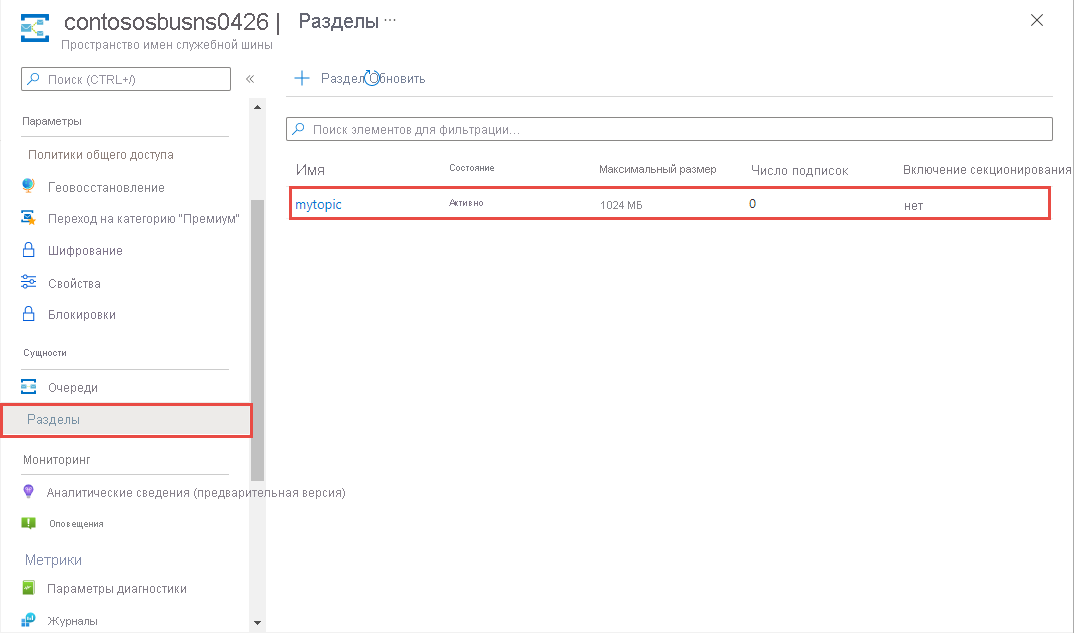Open Блокировки page
The width and height of the screenshot is (1074, 633).
pyautogui.click(x=82, y=314)
